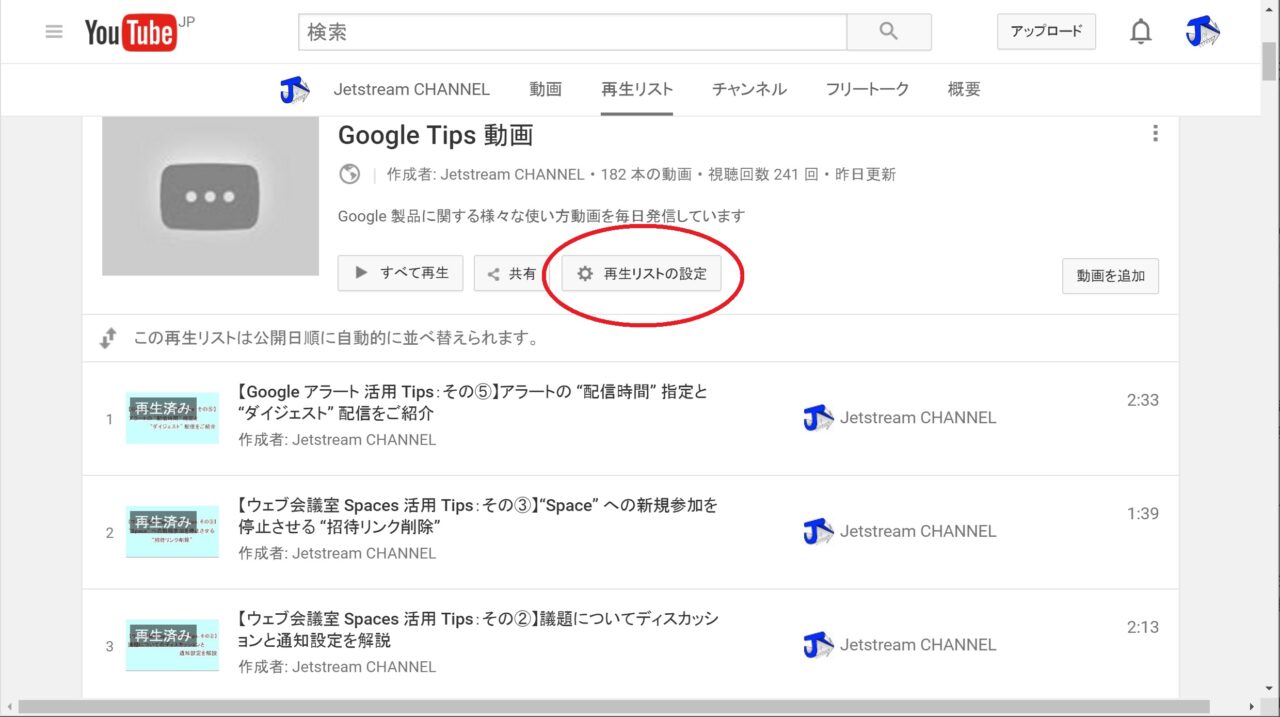Click the YouTube logo
1280x717 pixels.
pos(131,33)
